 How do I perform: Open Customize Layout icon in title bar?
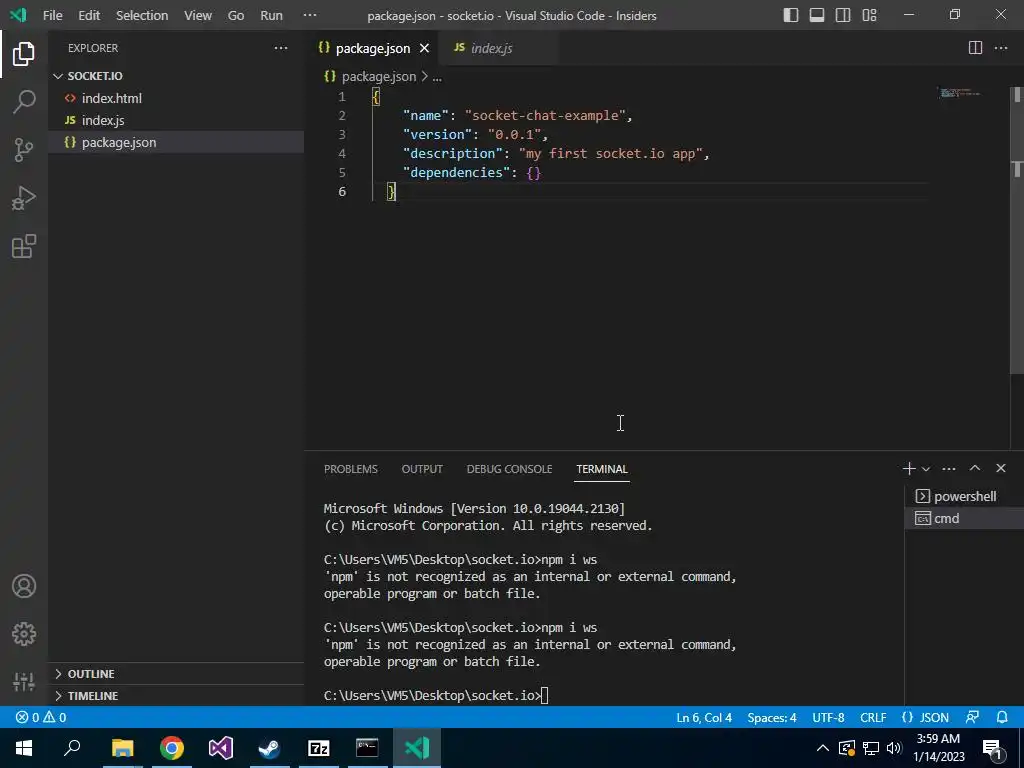869,15
